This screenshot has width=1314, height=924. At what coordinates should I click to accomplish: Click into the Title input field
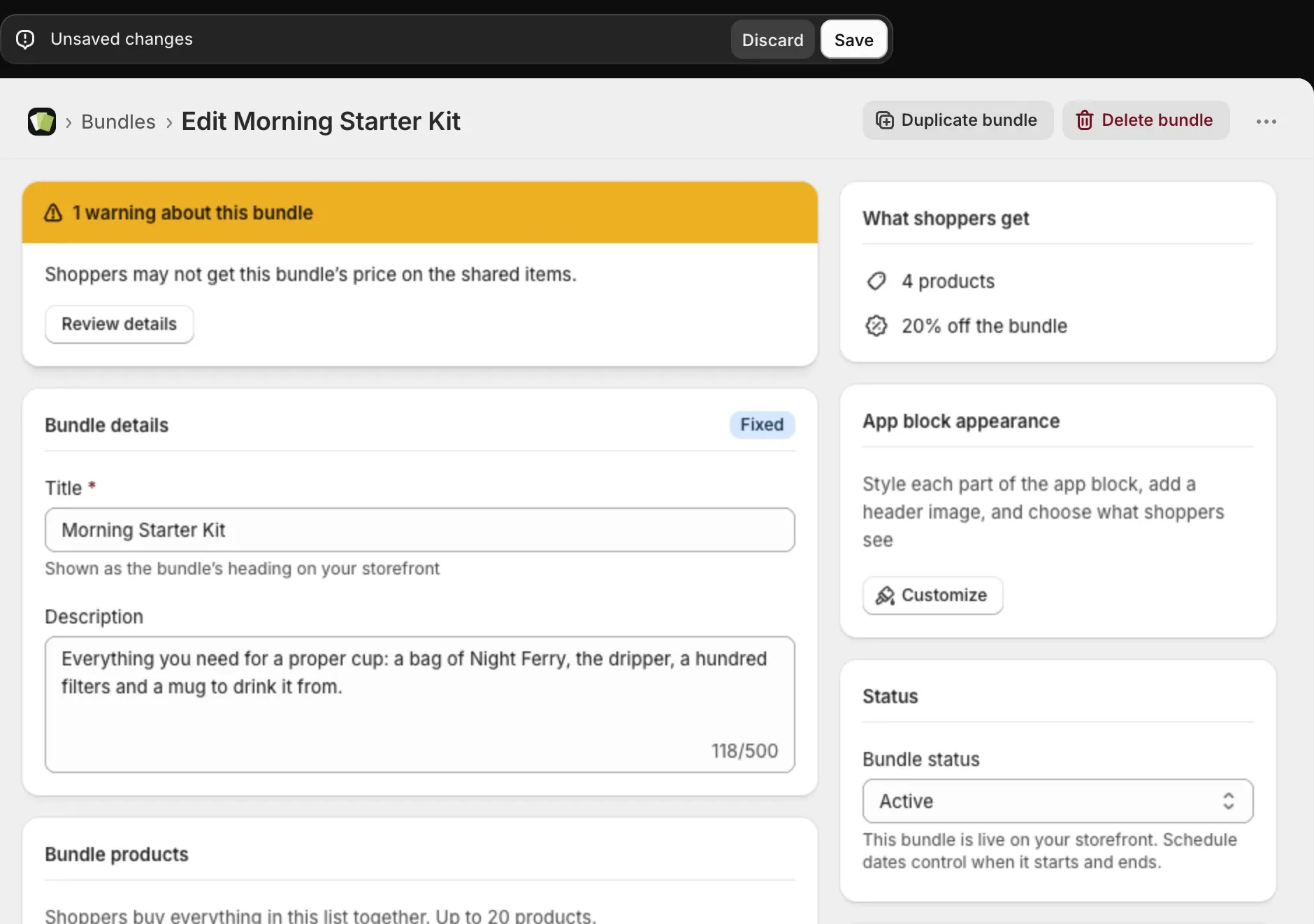[x=420, y=530]
